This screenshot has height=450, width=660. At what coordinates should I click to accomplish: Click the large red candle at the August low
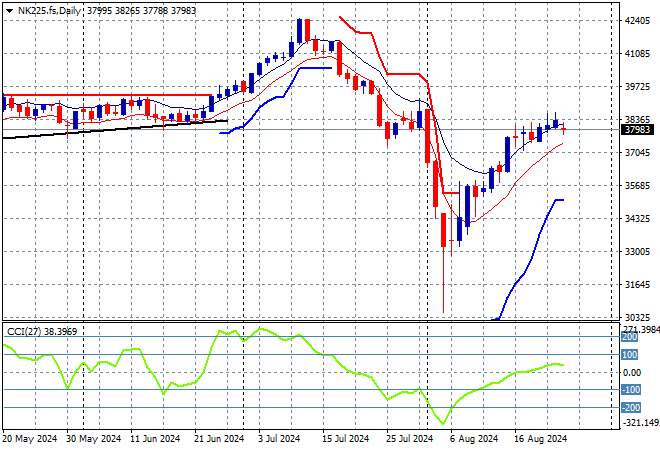coord(443,230)
